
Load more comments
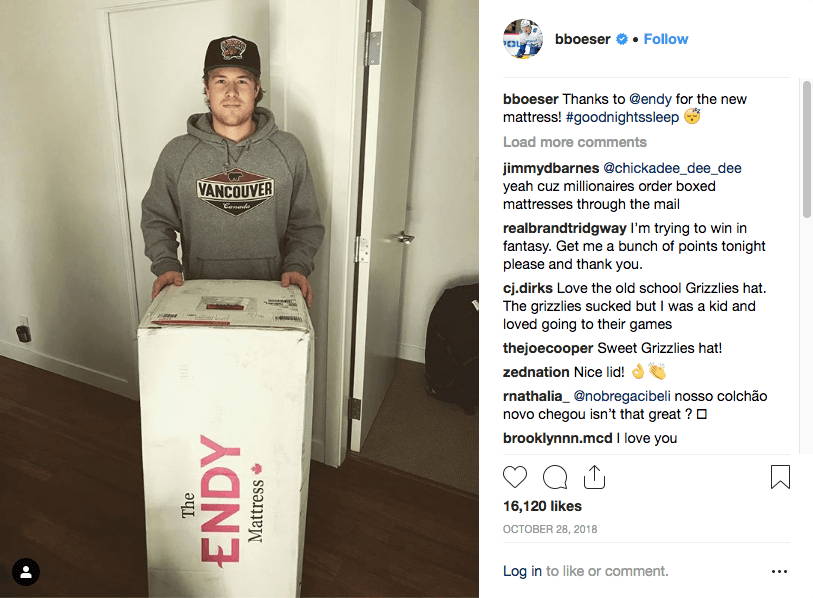click(575, 142)
